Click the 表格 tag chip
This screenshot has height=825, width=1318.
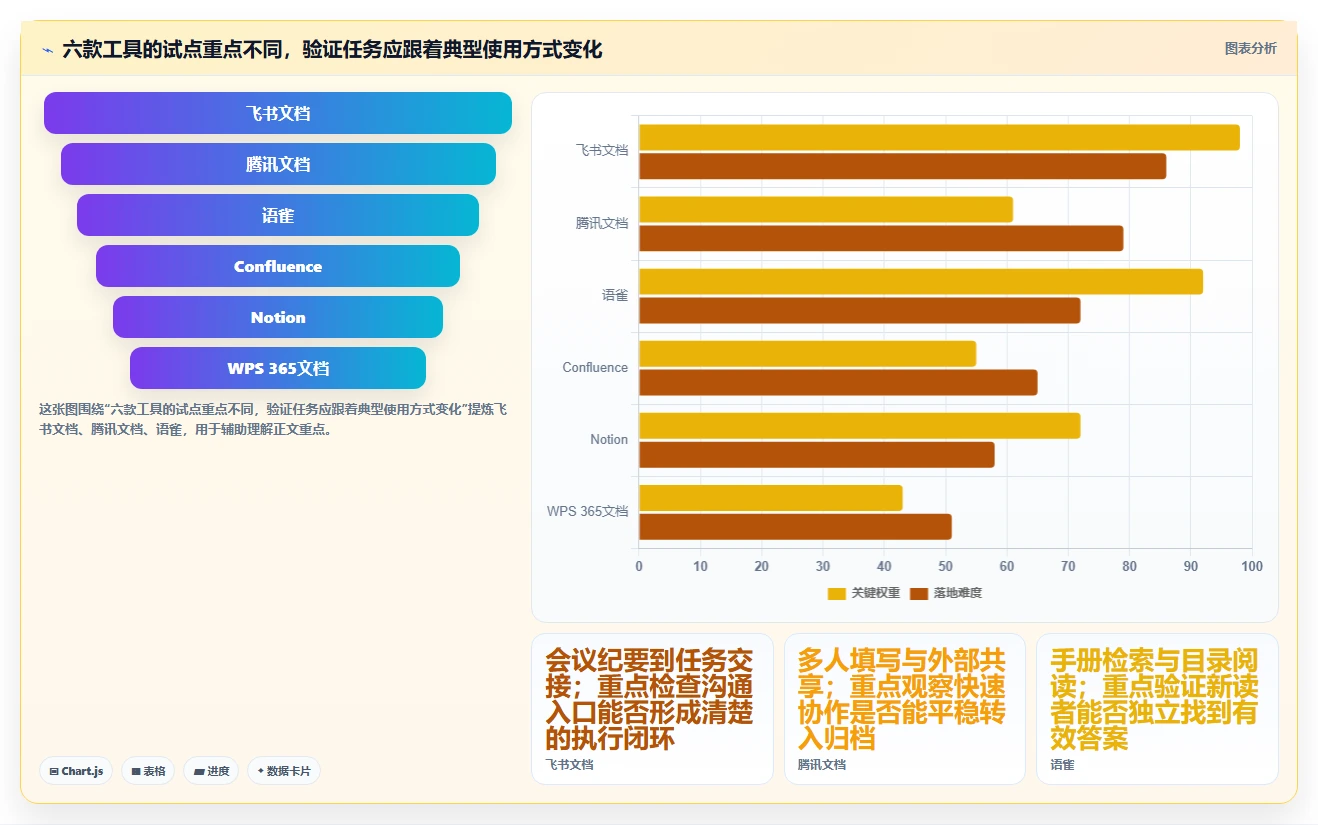tap(148, 771)
